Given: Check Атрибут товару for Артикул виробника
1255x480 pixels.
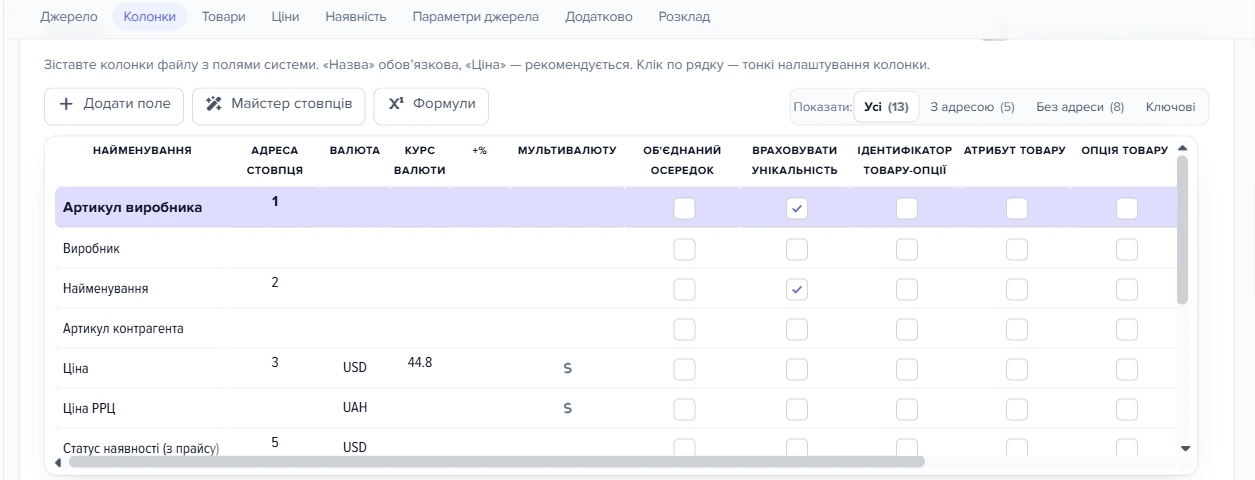Looking at the screenshot, I should pyautogui.click(x=1017, y=208).
